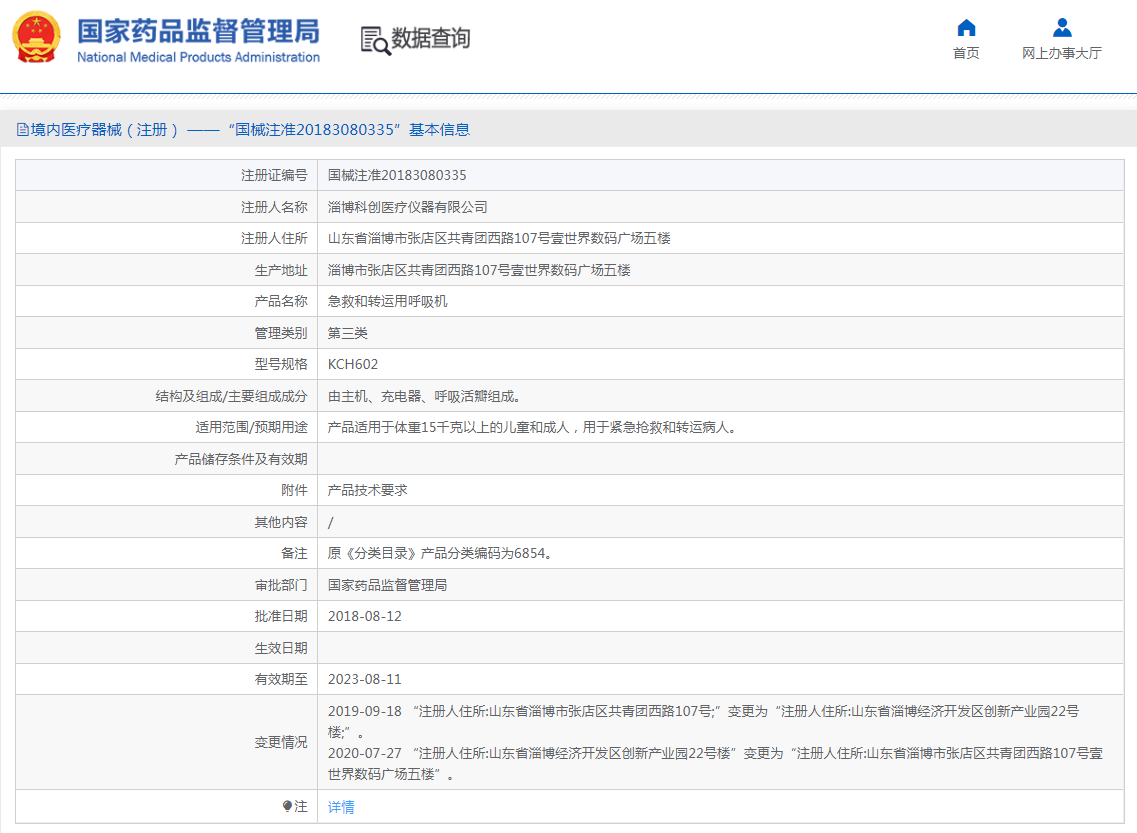Click the document icon before 境内医疗器械（注册）
The width and height of the screenshot is (1137, 833).
25,129
